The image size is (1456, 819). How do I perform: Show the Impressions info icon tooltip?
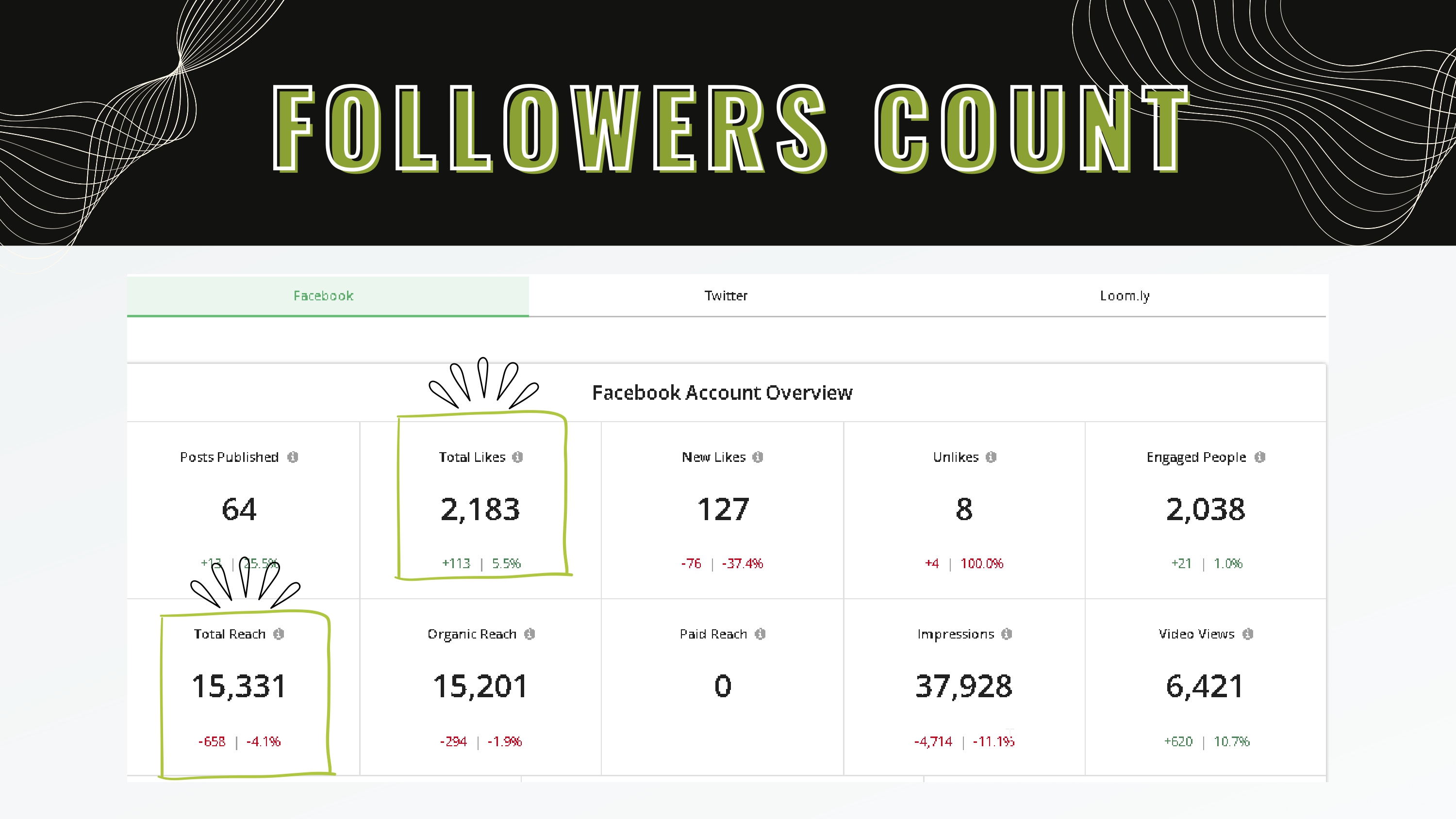(x=1006, y=634)
